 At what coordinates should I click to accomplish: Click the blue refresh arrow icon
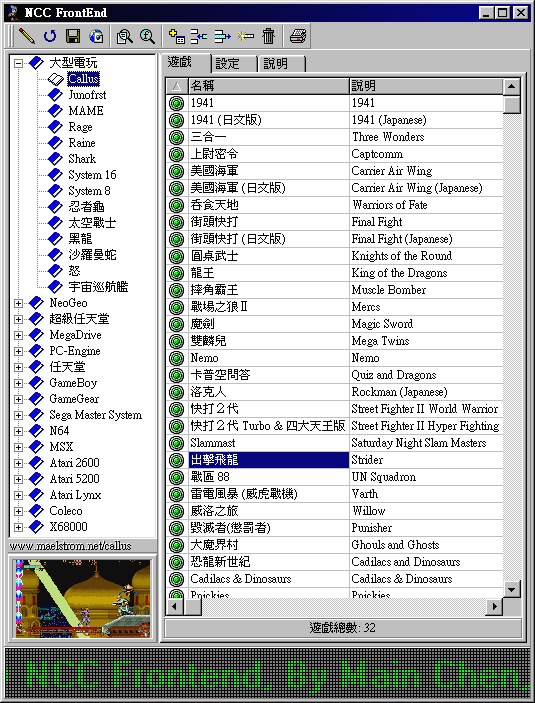[x=50, y=36]
